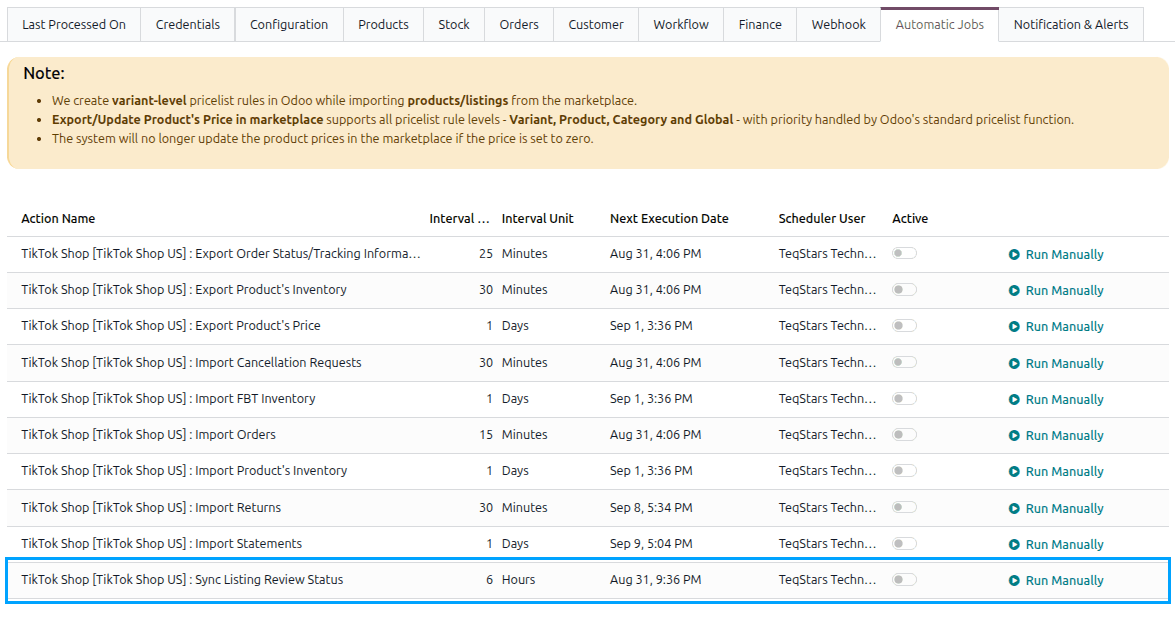
Task: Open the Orders tab
Action: [519, 24]
